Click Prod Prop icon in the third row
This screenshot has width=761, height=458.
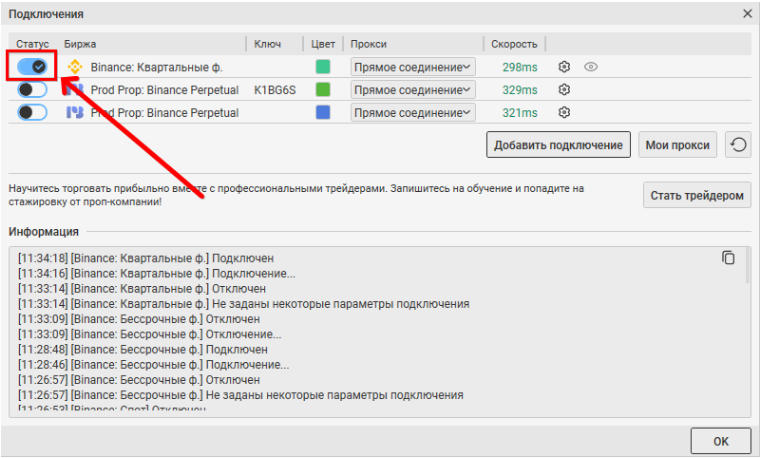74,113
